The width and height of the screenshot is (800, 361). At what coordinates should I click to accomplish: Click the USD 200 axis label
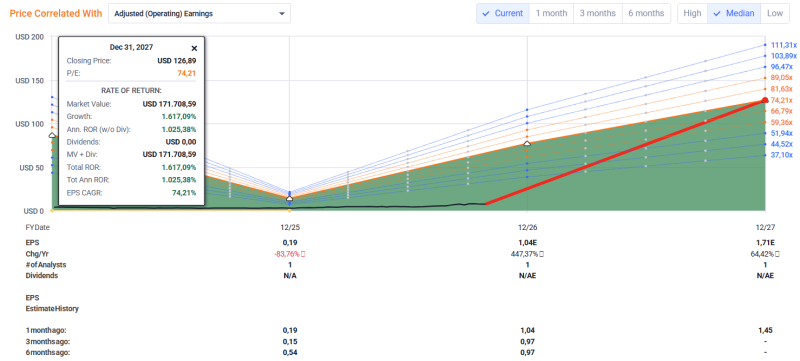pos(30,37)
